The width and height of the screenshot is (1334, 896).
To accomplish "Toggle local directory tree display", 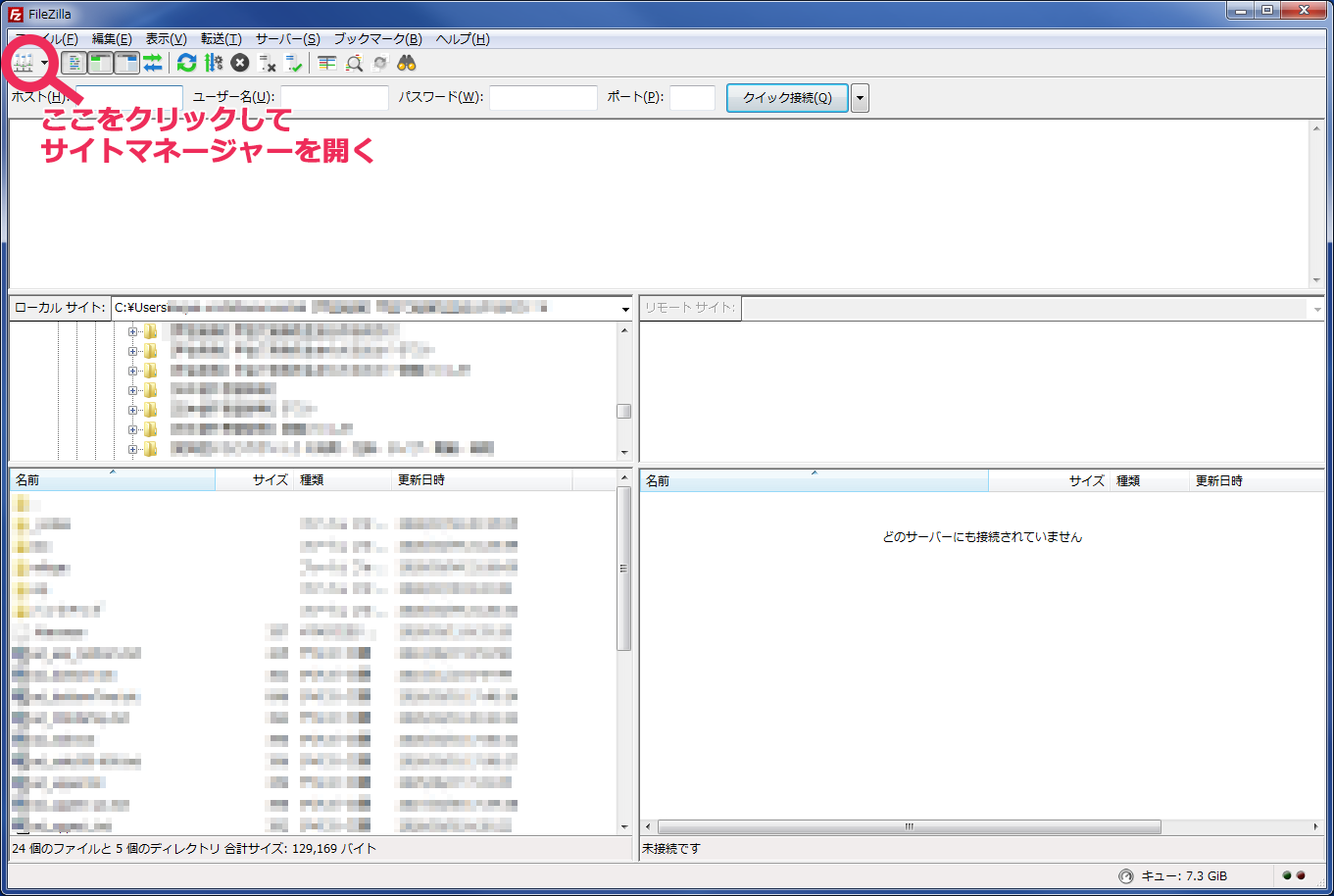I will click(x=100, y=64).
